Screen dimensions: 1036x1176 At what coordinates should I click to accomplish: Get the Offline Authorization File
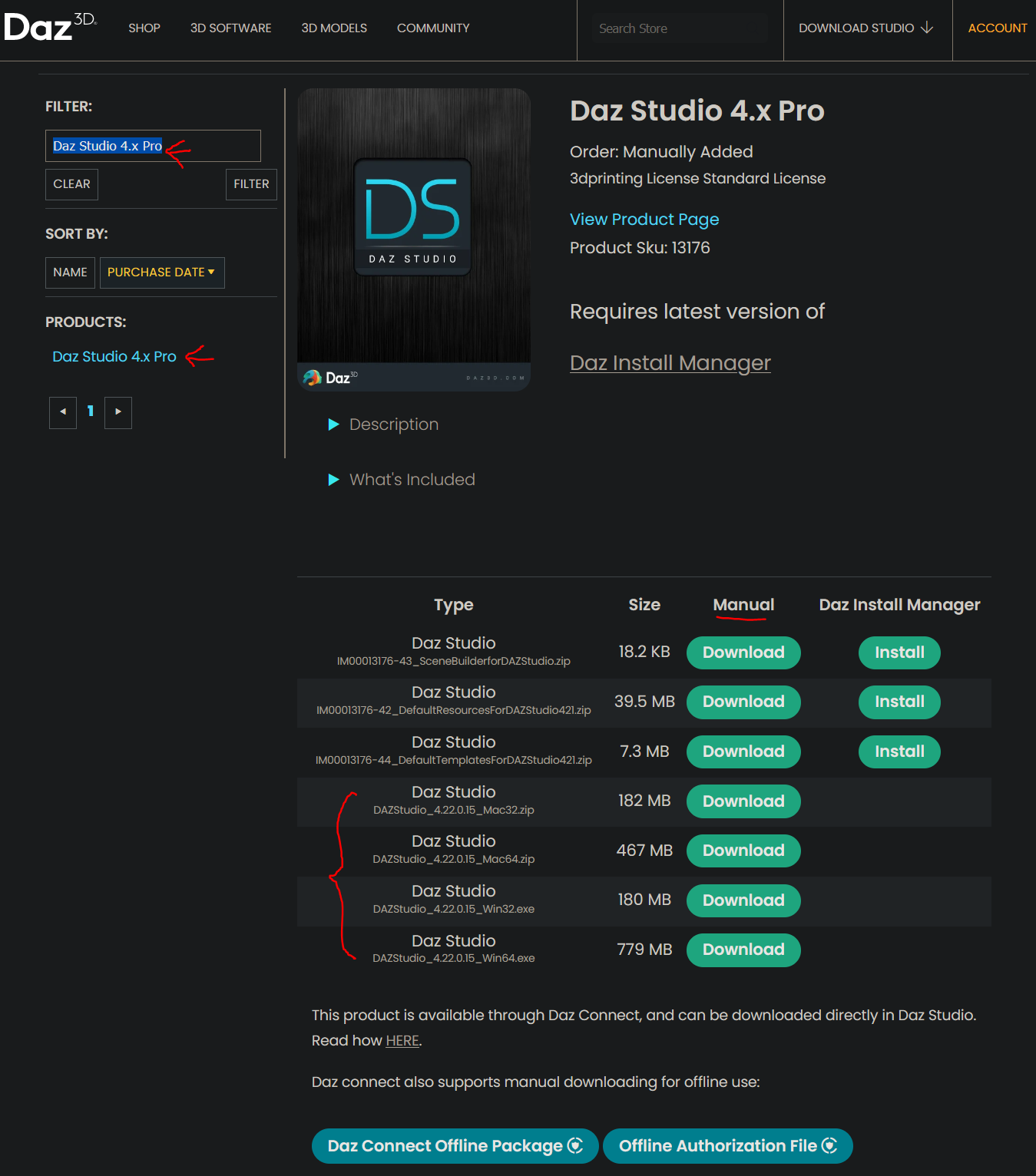point(728,1146)
